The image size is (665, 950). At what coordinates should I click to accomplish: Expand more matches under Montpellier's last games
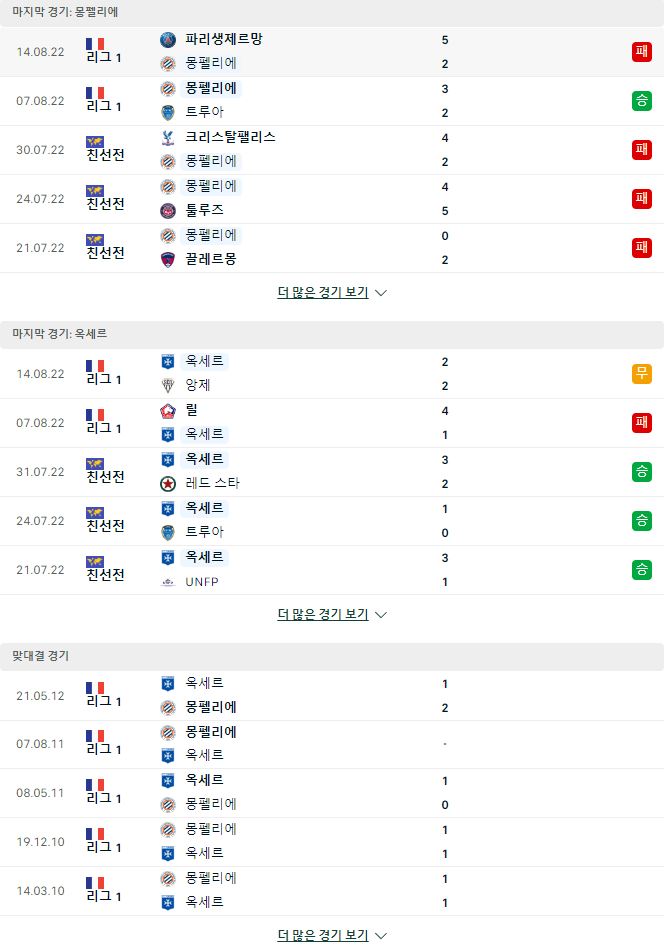click(x=332, y=293)
